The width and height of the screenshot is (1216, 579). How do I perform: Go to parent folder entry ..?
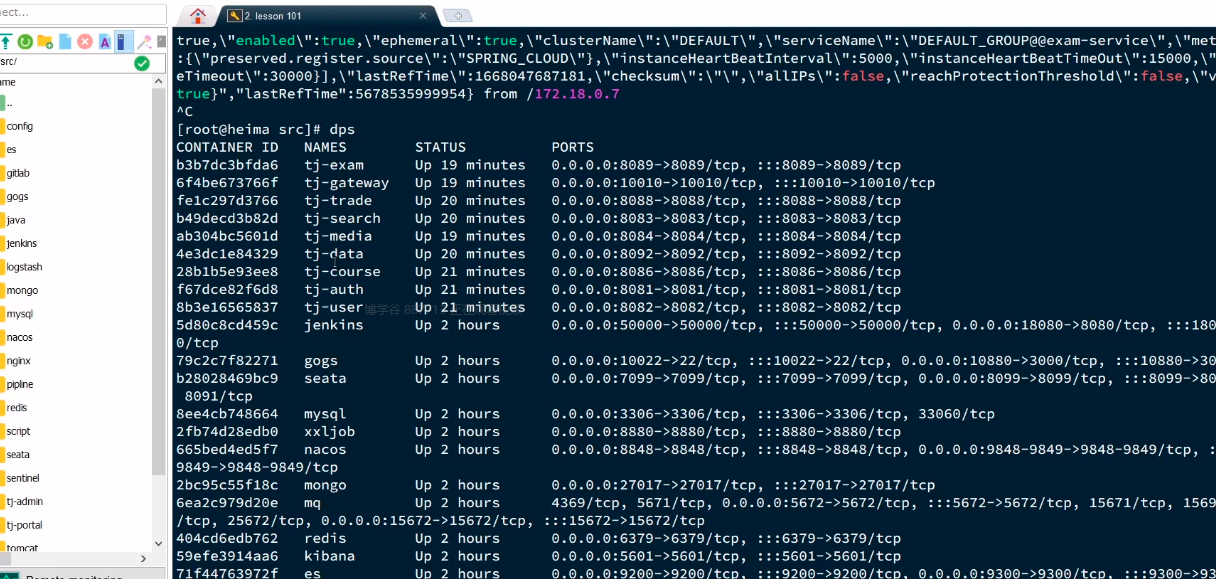tap(8, 103)
